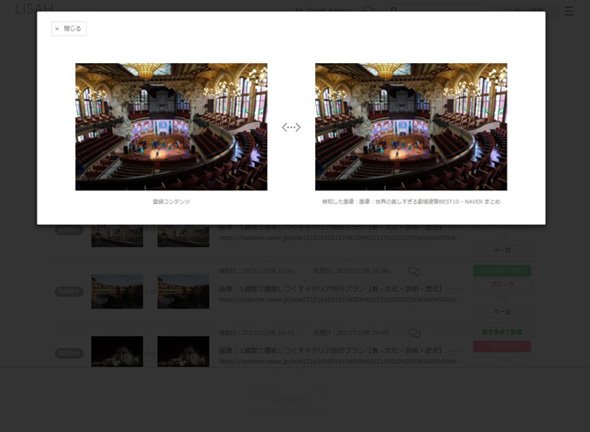This screenshot has width=590, height=432.
Task: Select the detected concert hall image on the right
Action: click(x=411, y=127)
